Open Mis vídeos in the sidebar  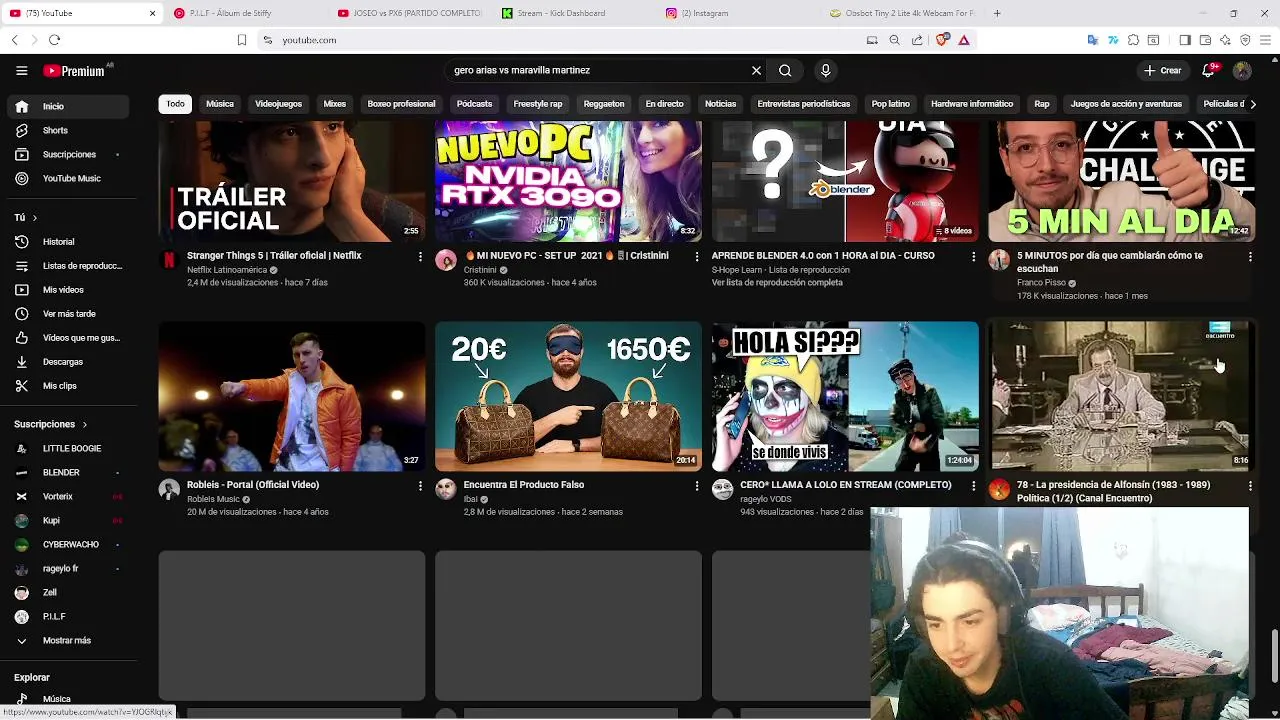point(66,290)
